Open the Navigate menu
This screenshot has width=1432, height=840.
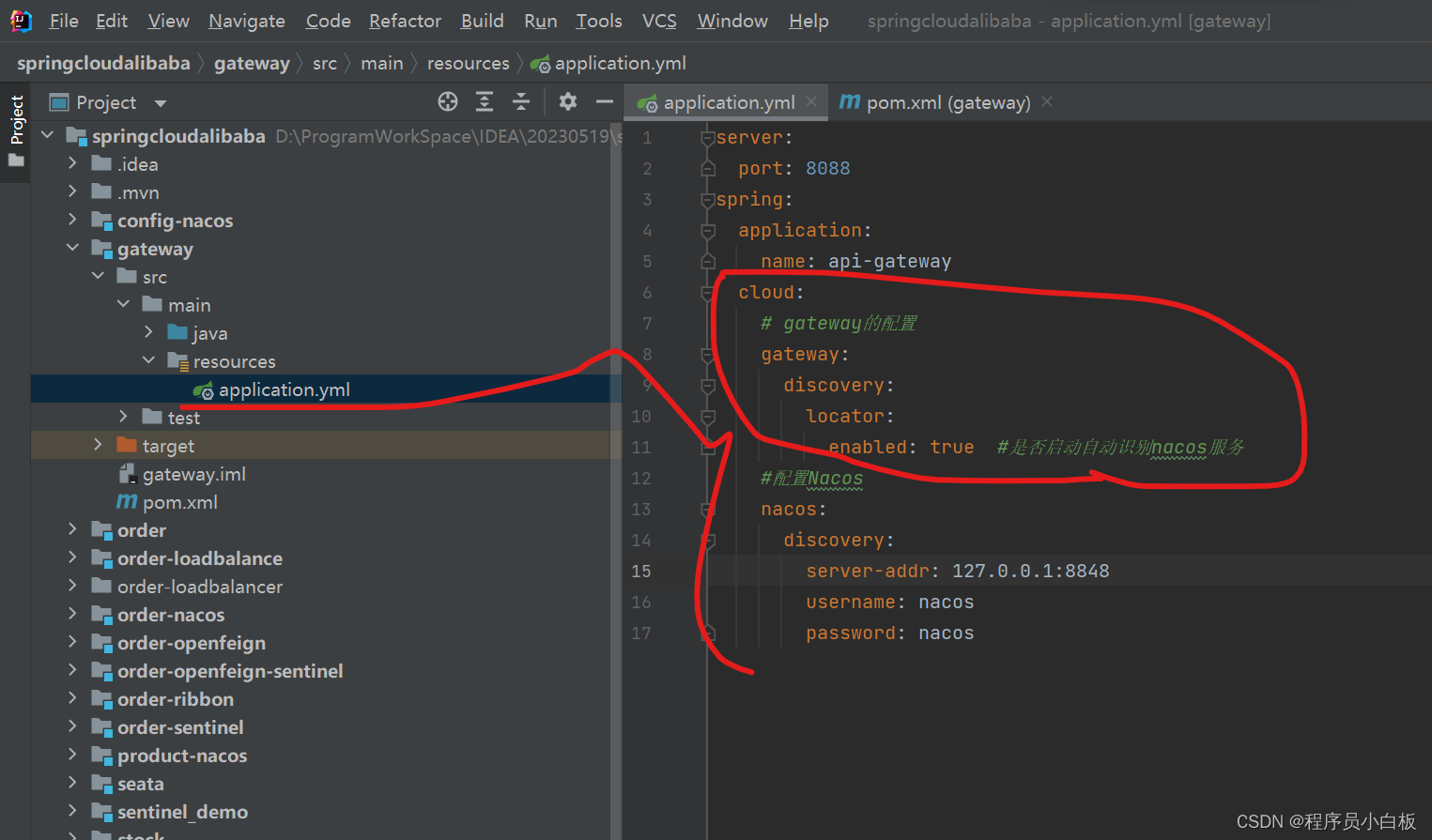tap(247, 21)
